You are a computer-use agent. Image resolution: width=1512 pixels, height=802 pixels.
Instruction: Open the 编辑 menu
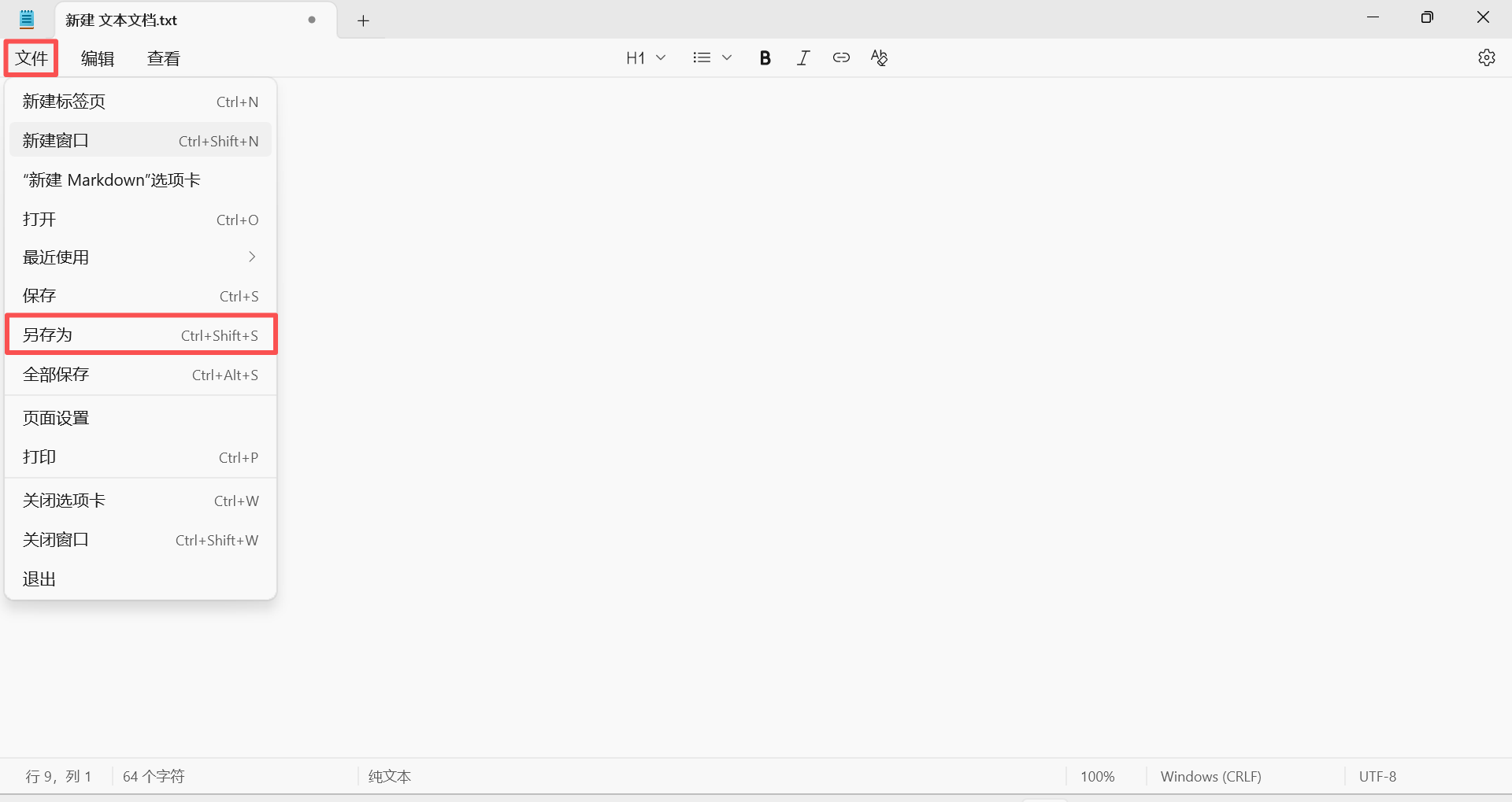click(x=98, y=58)
